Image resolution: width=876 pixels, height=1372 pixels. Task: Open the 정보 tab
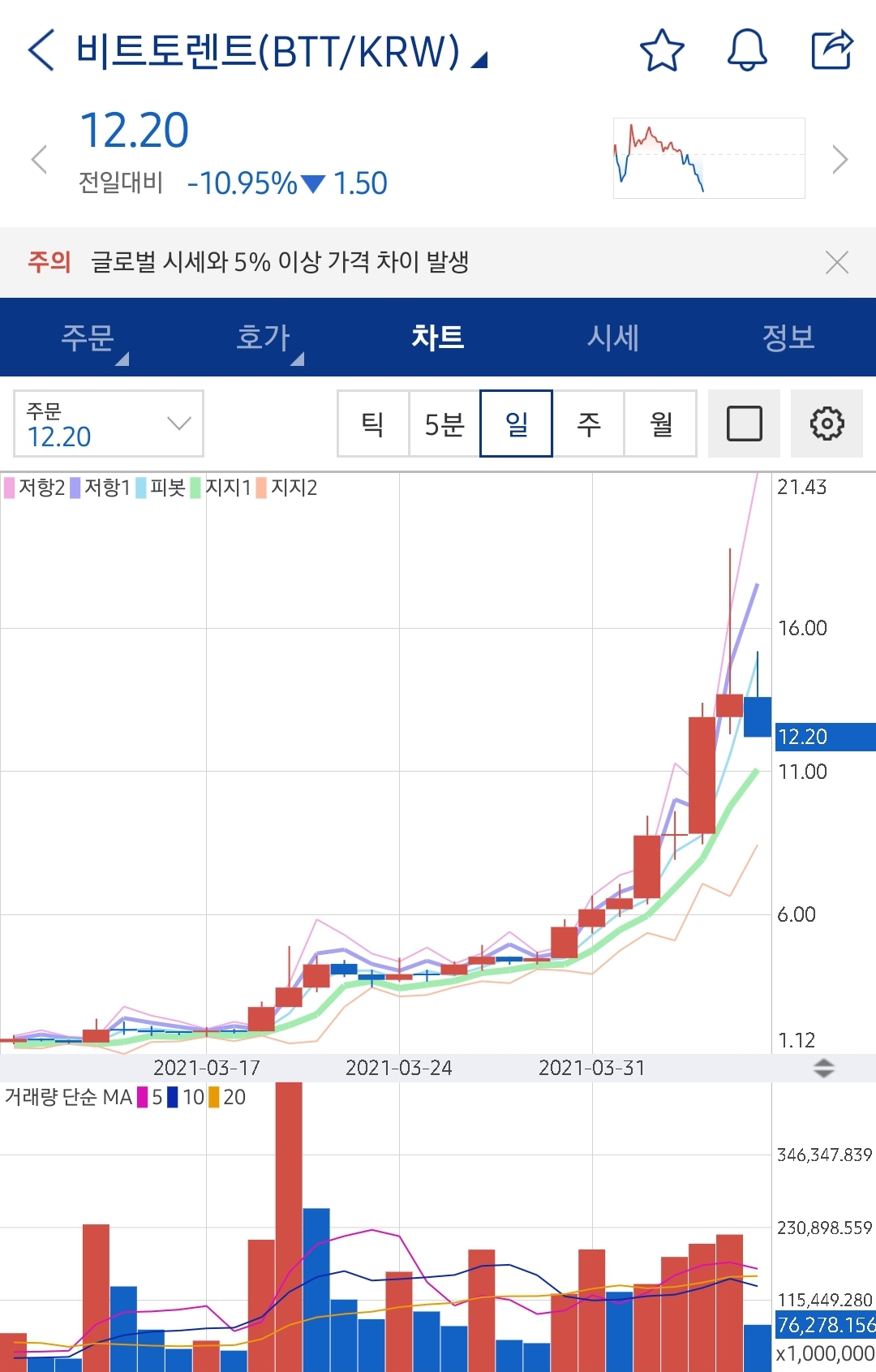(788, 337)
